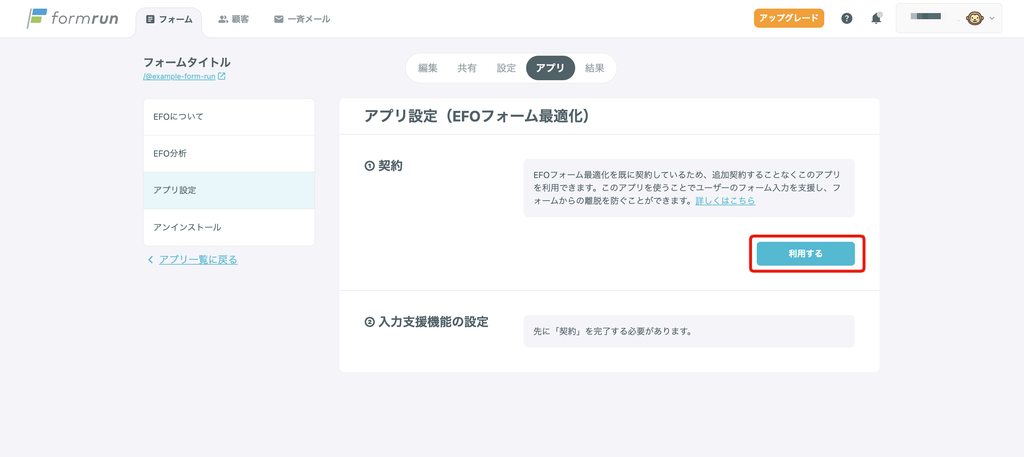Image resolution: width=1024 pixels, height=457 pixels.
Task: Go back via アプリ一覧に戻る link
Action: pos(197,260)
